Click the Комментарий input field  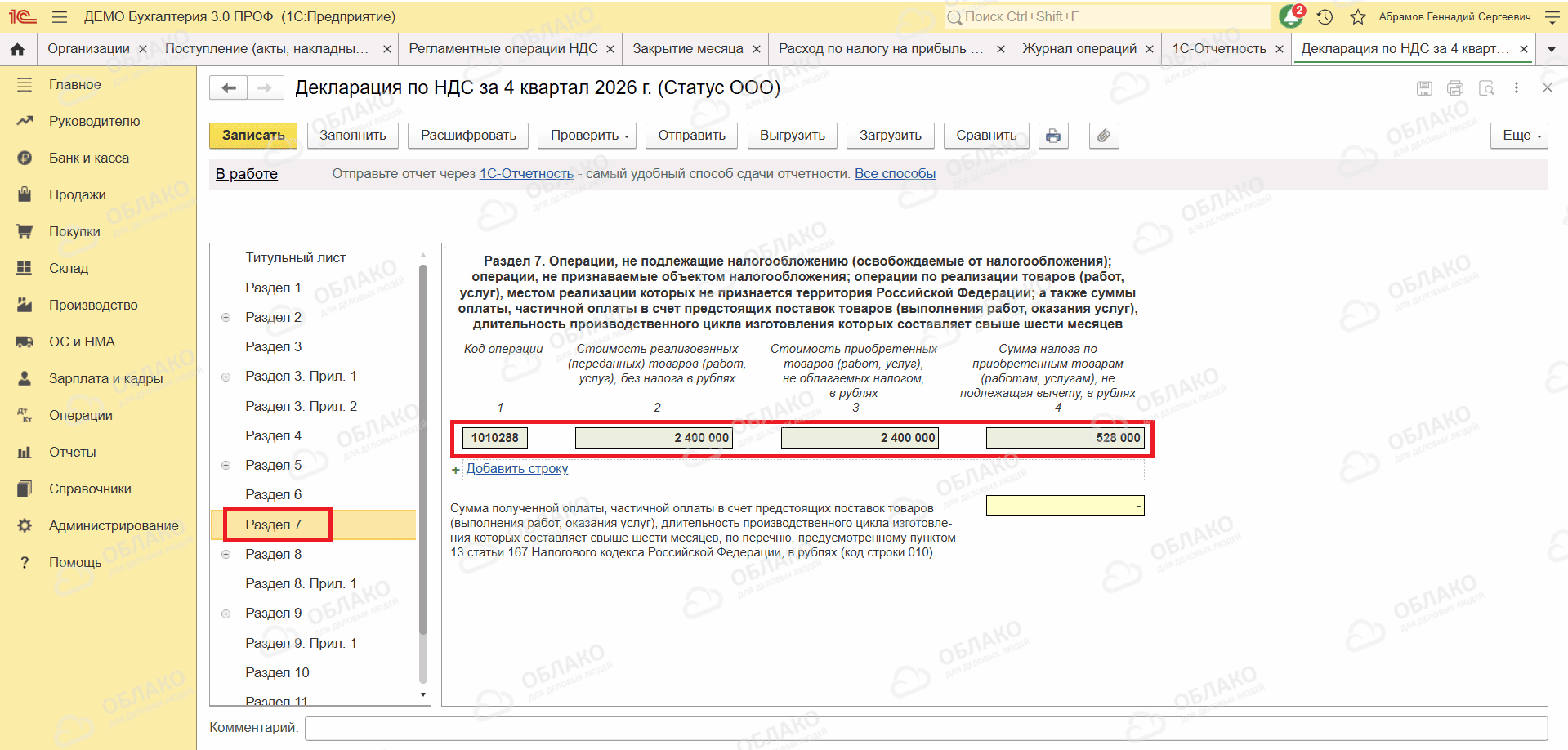926,727
